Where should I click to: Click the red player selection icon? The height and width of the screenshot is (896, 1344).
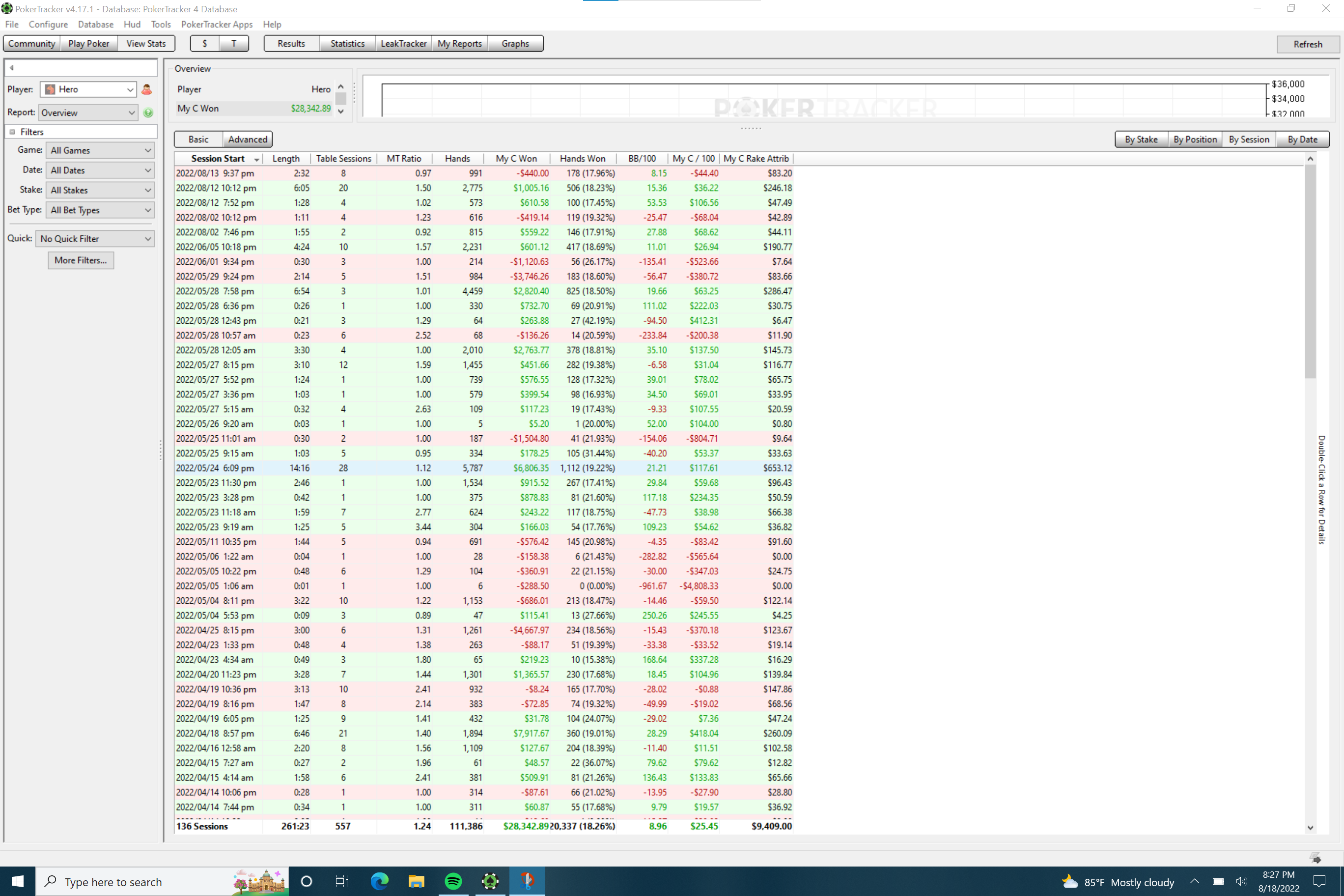(x=146, y=89)
